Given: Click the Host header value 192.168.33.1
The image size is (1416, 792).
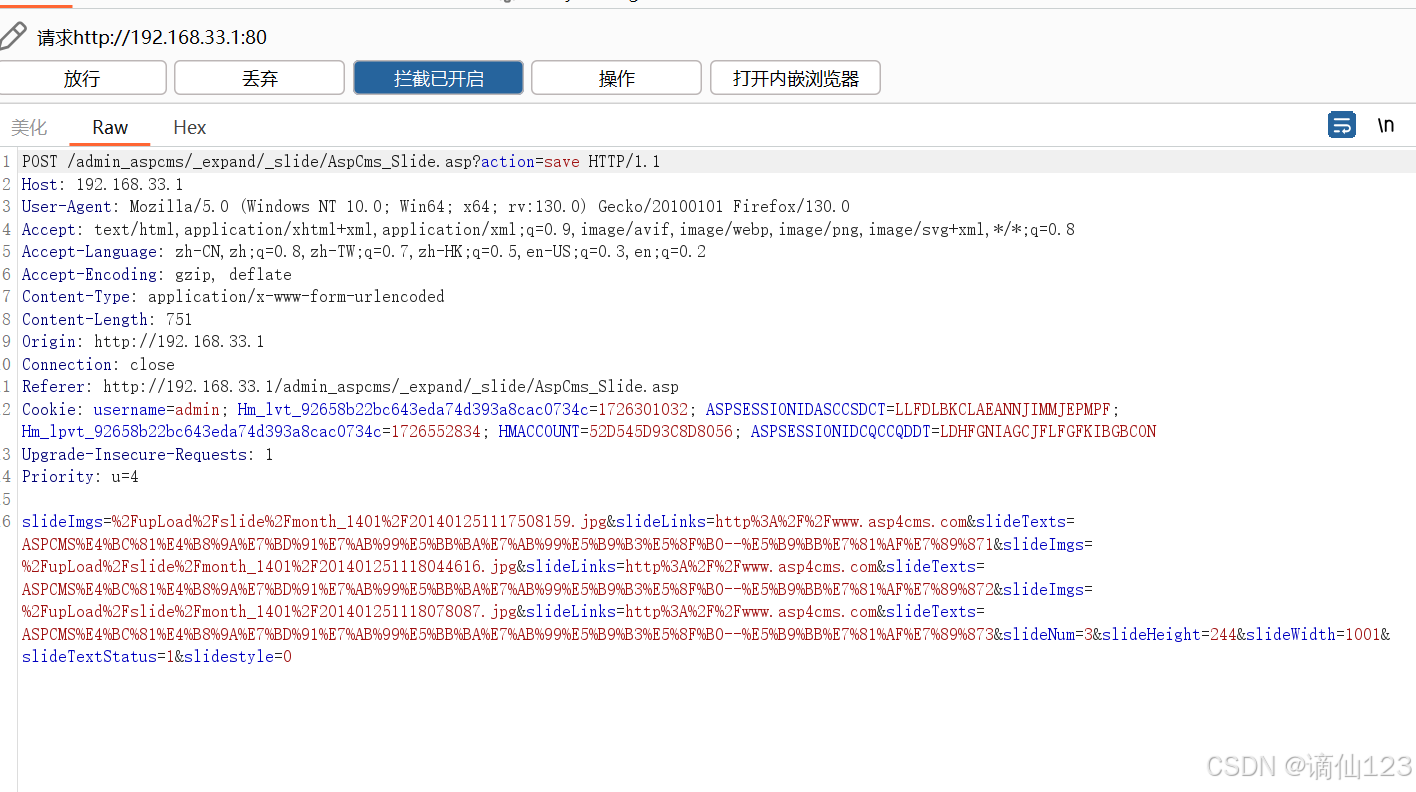Looking at the screenshot, I should 128,184.
